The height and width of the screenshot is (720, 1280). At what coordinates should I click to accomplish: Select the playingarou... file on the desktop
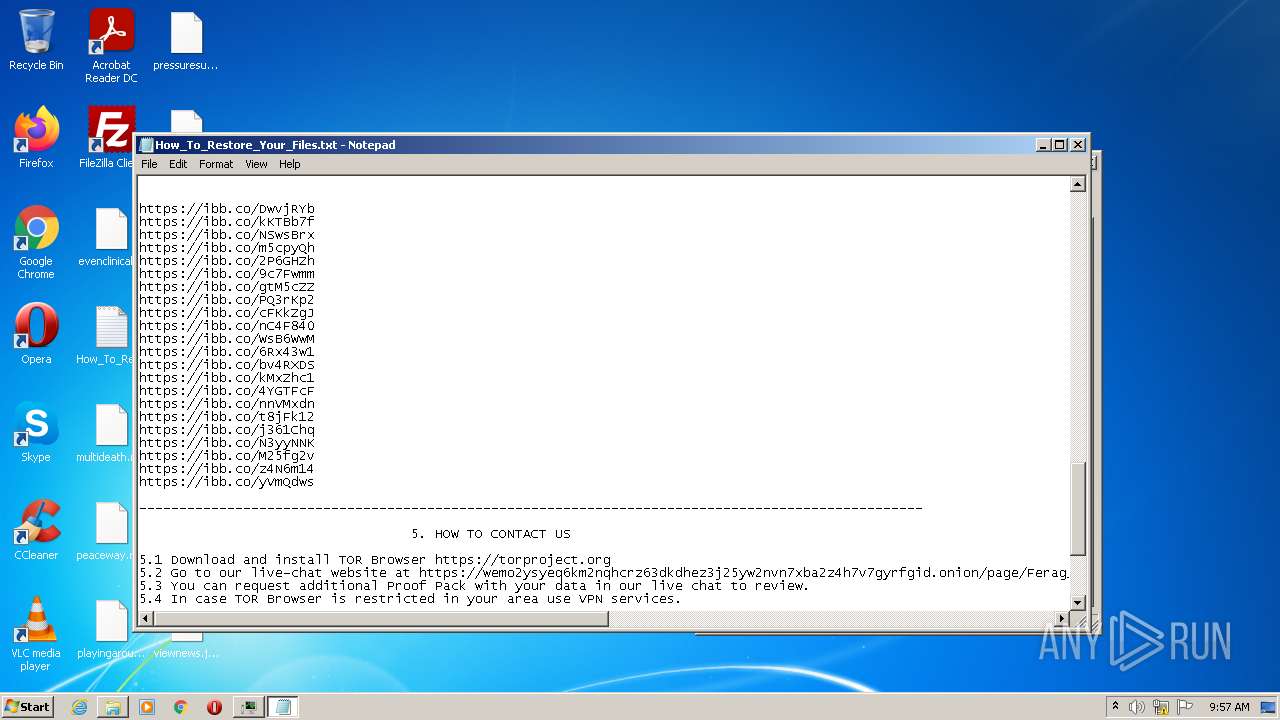[111, 628]
